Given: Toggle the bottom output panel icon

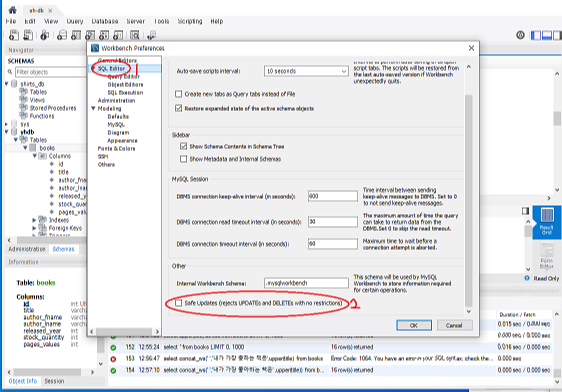Looking at the screenshot, I should [547, 35].
